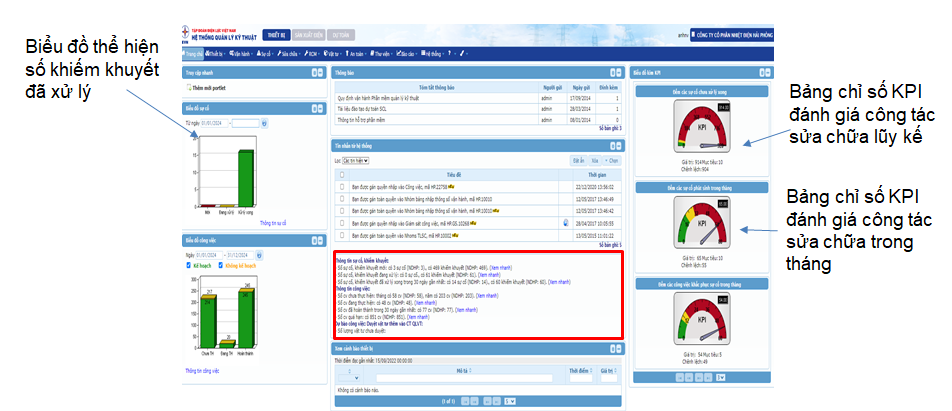Open the Lọc filter dropdown
This screenshot has width=952, height=411.
click(x=355, y=161)
